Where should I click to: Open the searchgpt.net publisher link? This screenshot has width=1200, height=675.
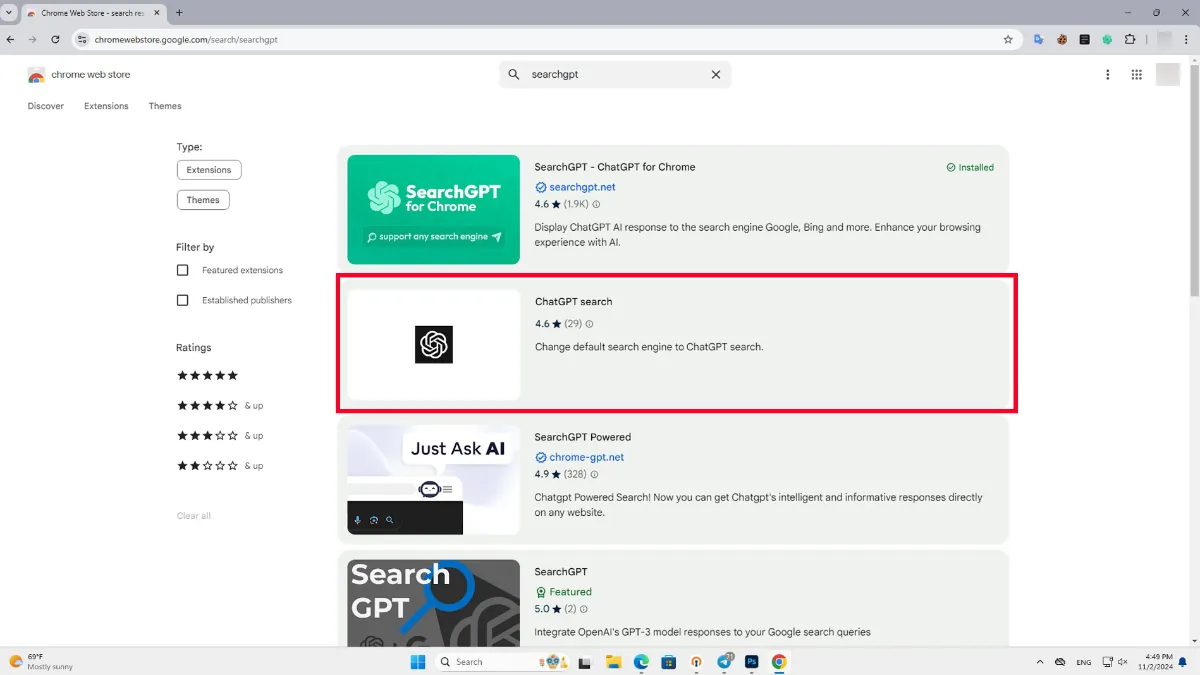[582, 187]
